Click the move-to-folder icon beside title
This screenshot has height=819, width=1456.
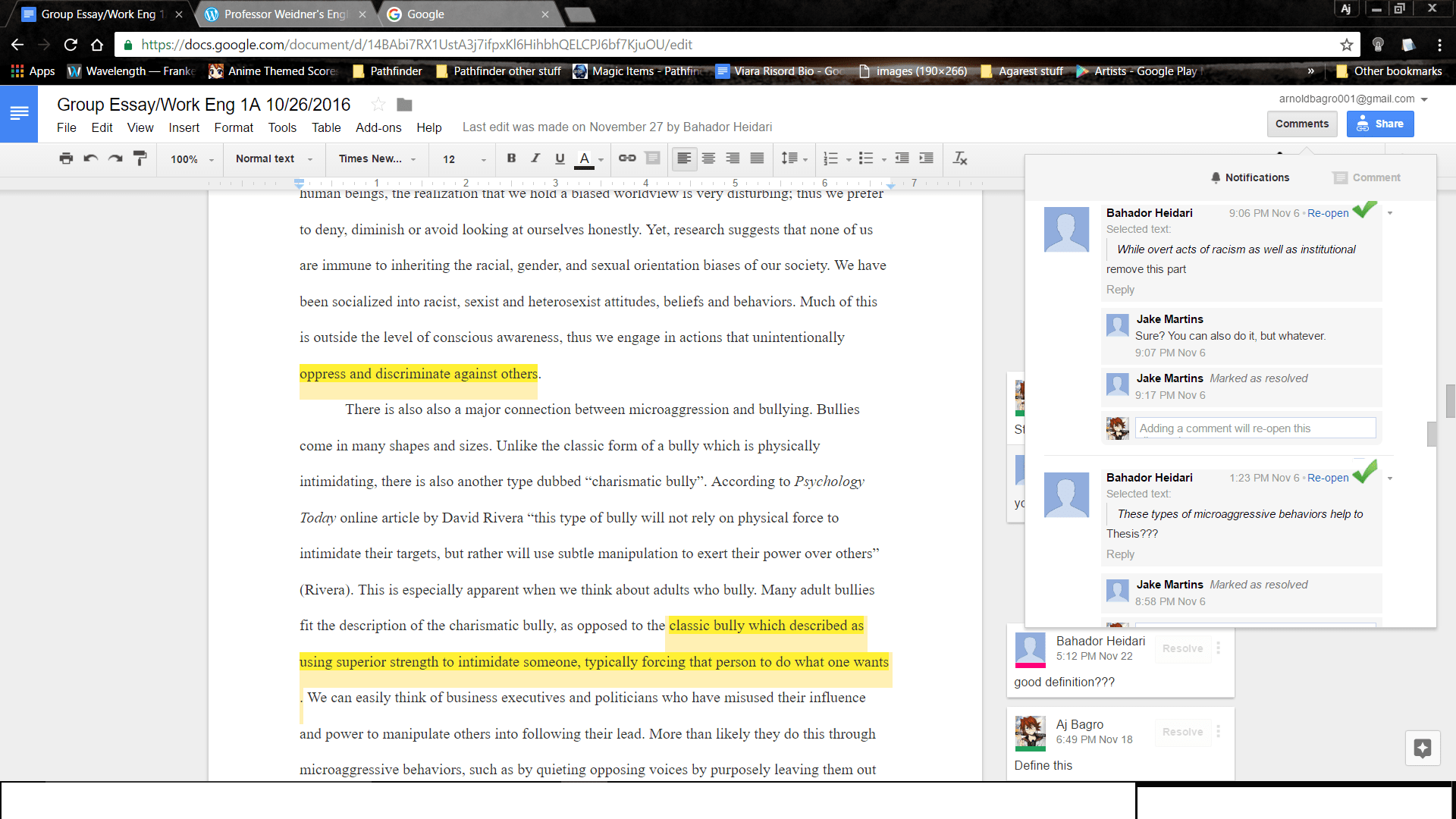404,105
